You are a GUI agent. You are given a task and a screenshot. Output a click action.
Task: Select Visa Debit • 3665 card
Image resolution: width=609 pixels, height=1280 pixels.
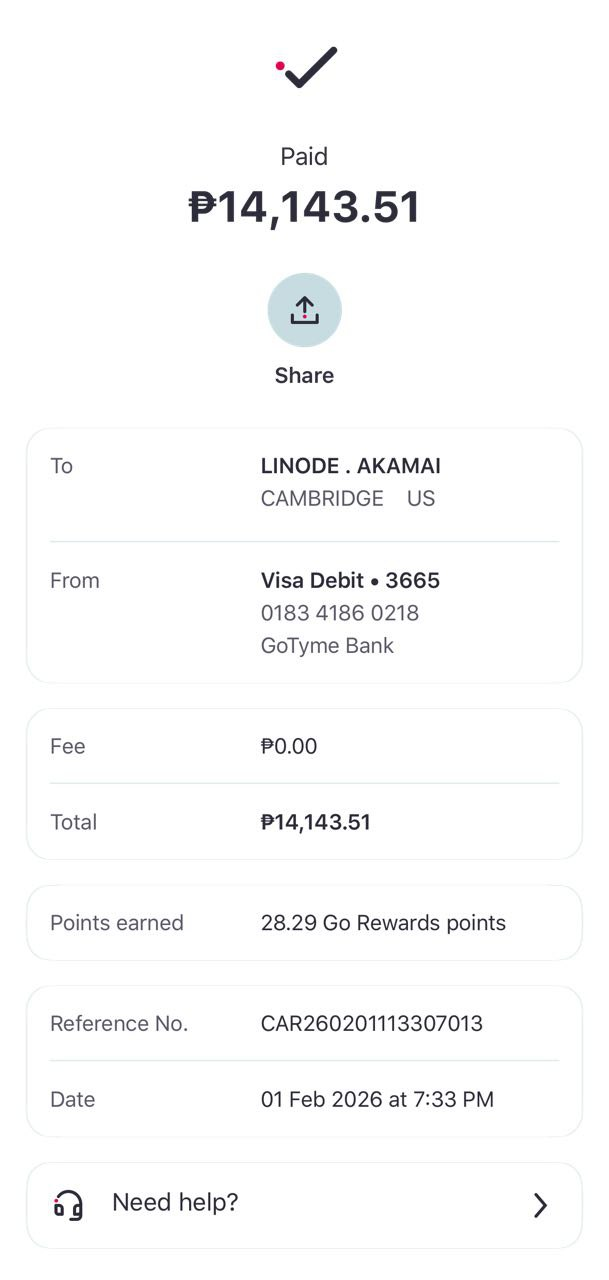click(x=350, y=581)
